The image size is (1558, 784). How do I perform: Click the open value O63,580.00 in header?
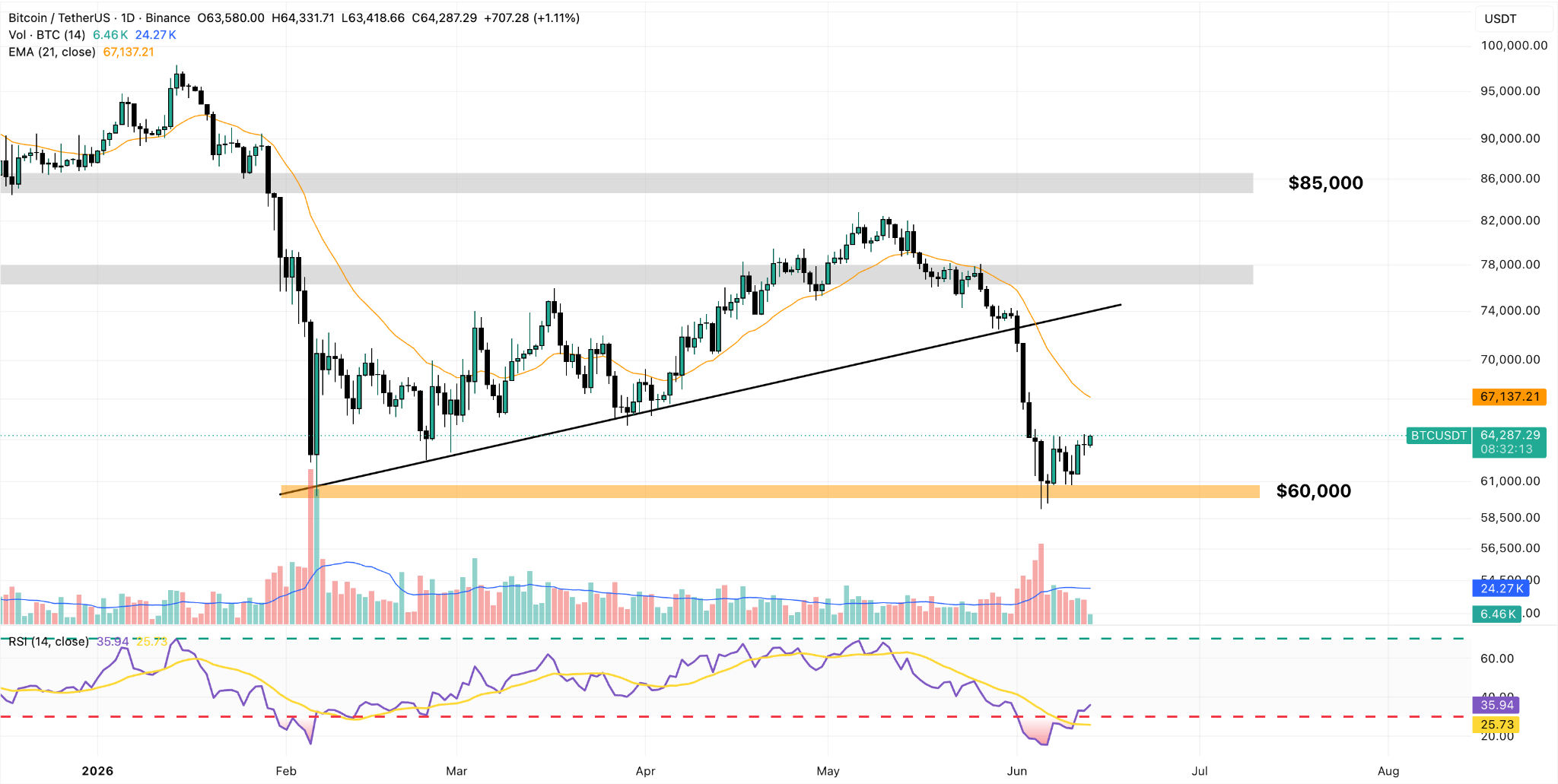coord(231,17)
